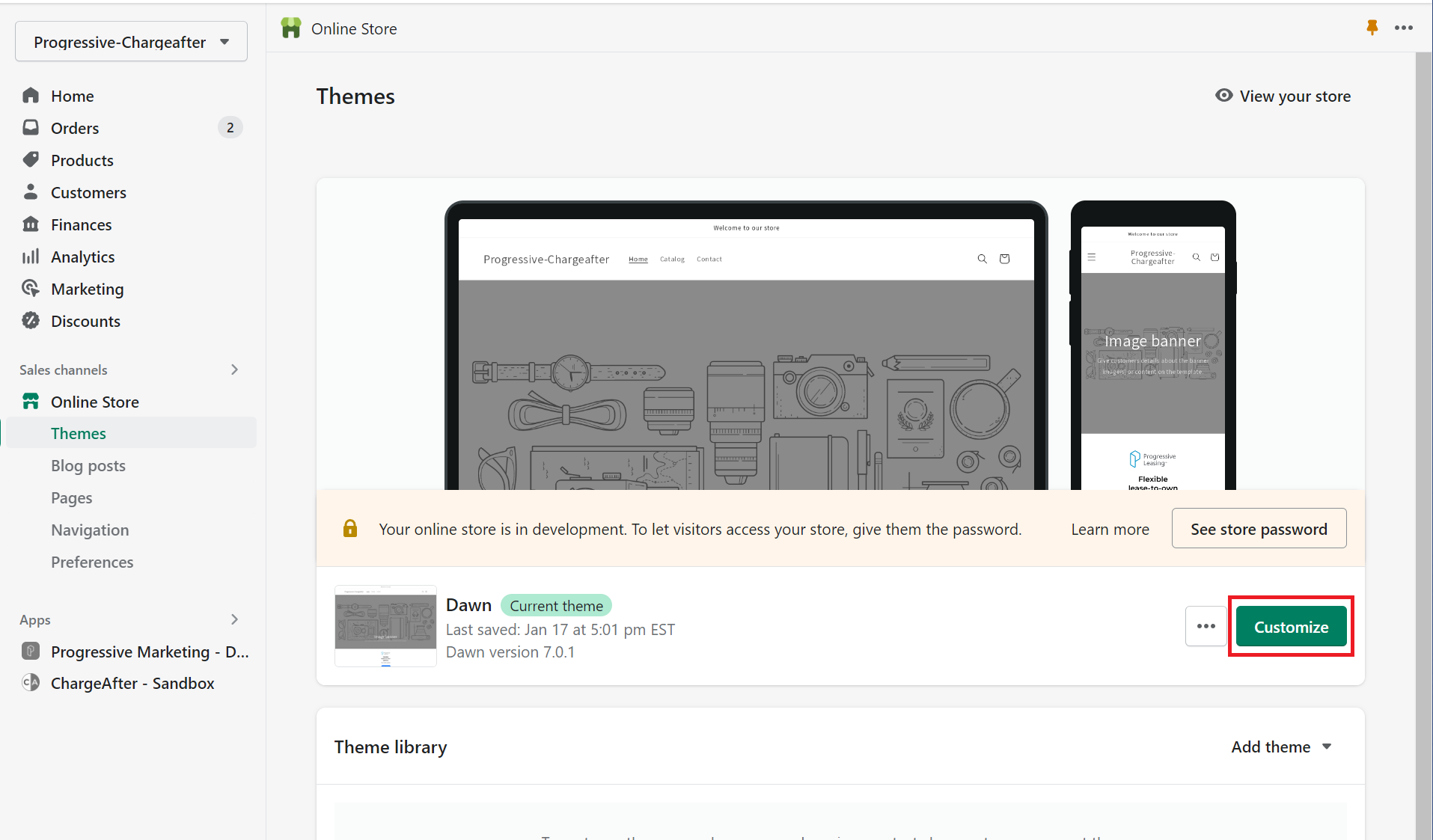Click the Discounts badge icon
This screenshot has height=840, width=1433.
[x=31, y=321]
